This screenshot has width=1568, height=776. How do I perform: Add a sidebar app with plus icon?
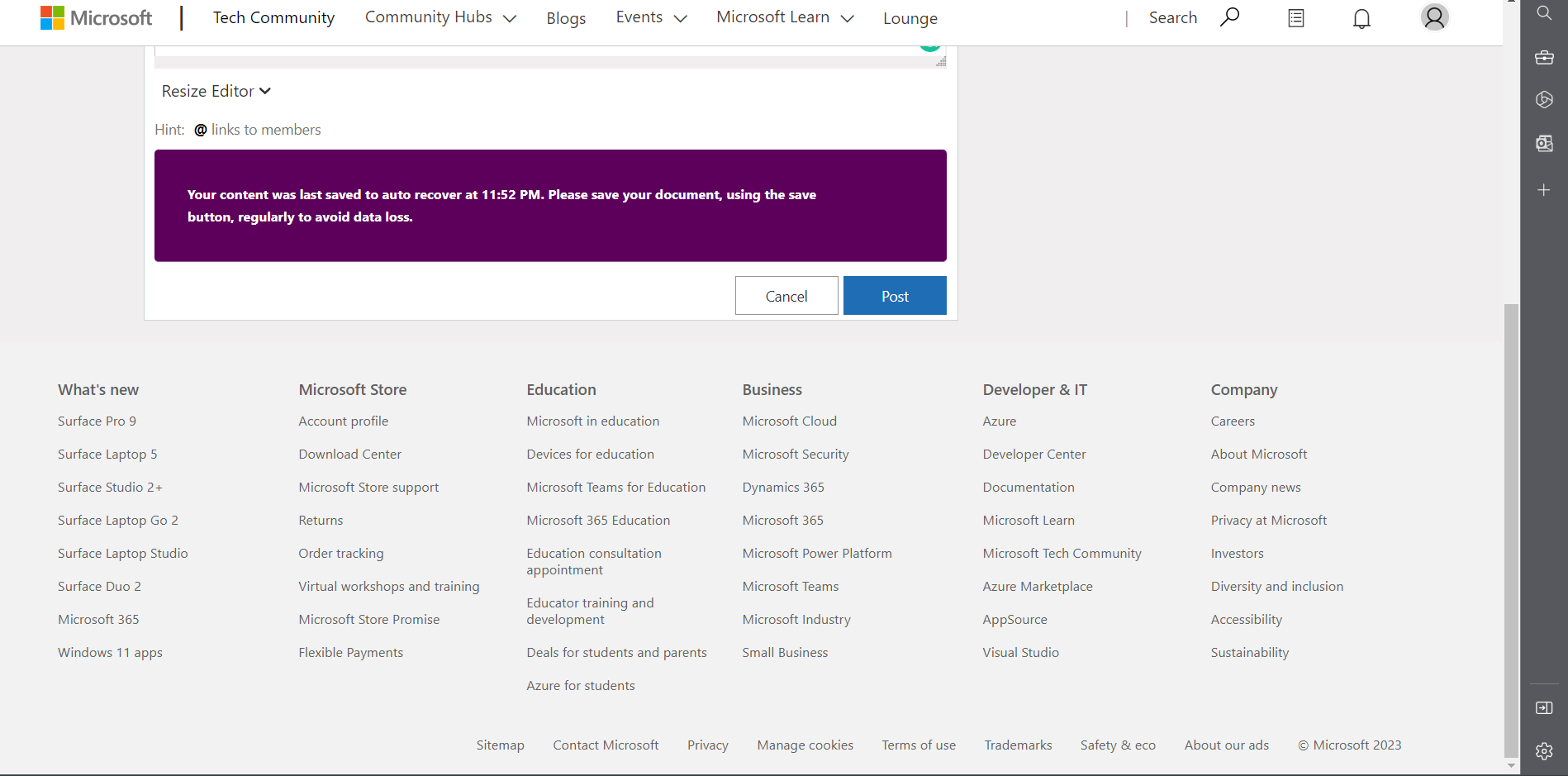(x=1544, y=190)
